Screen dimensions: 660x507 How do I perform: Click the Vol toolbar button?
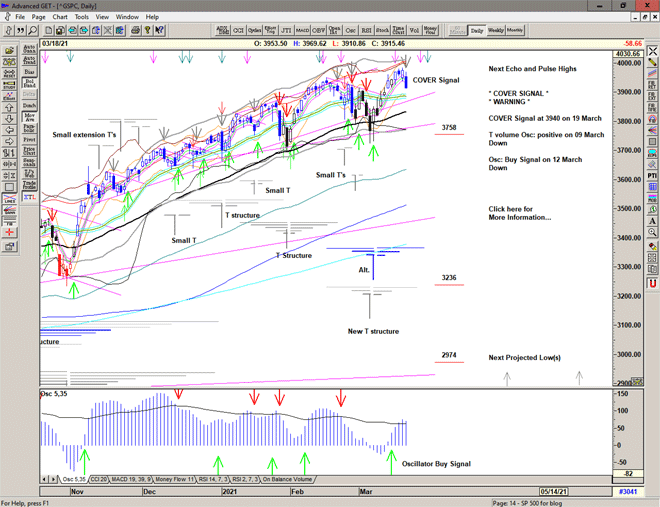tap(414, 30)
